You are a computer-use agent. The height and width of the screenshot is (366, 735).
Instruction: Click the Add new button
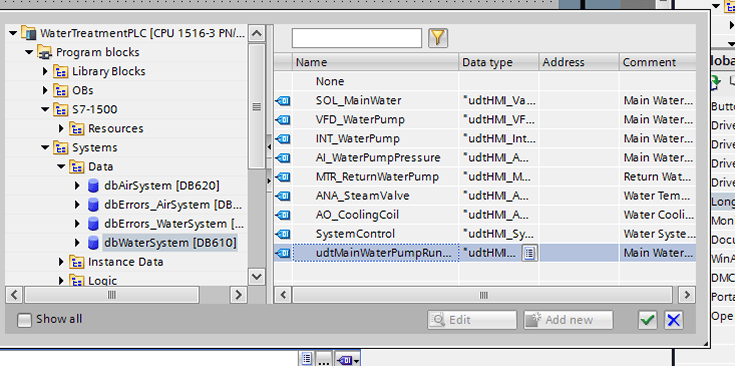[569, 320]
